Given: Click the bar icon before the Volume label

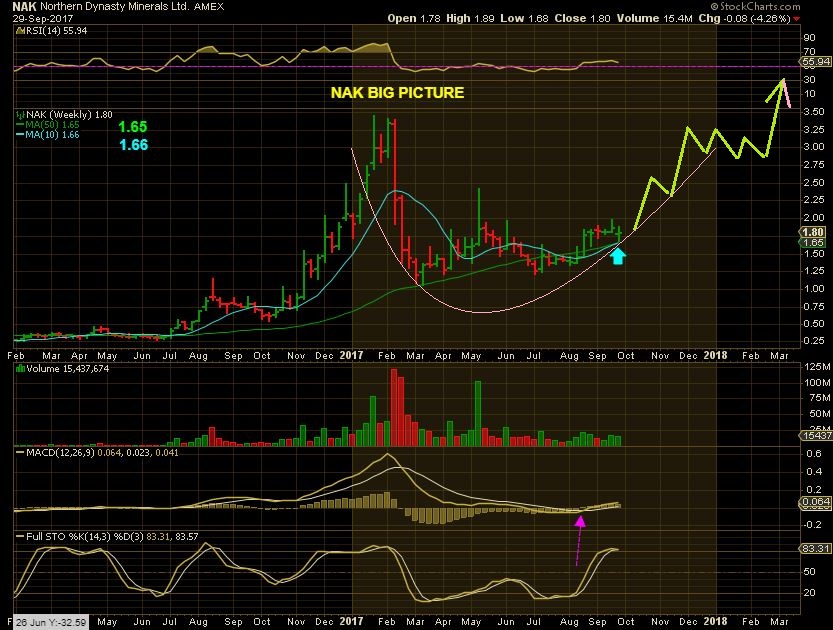Looking at the screenshot, I should coord(20,368).
